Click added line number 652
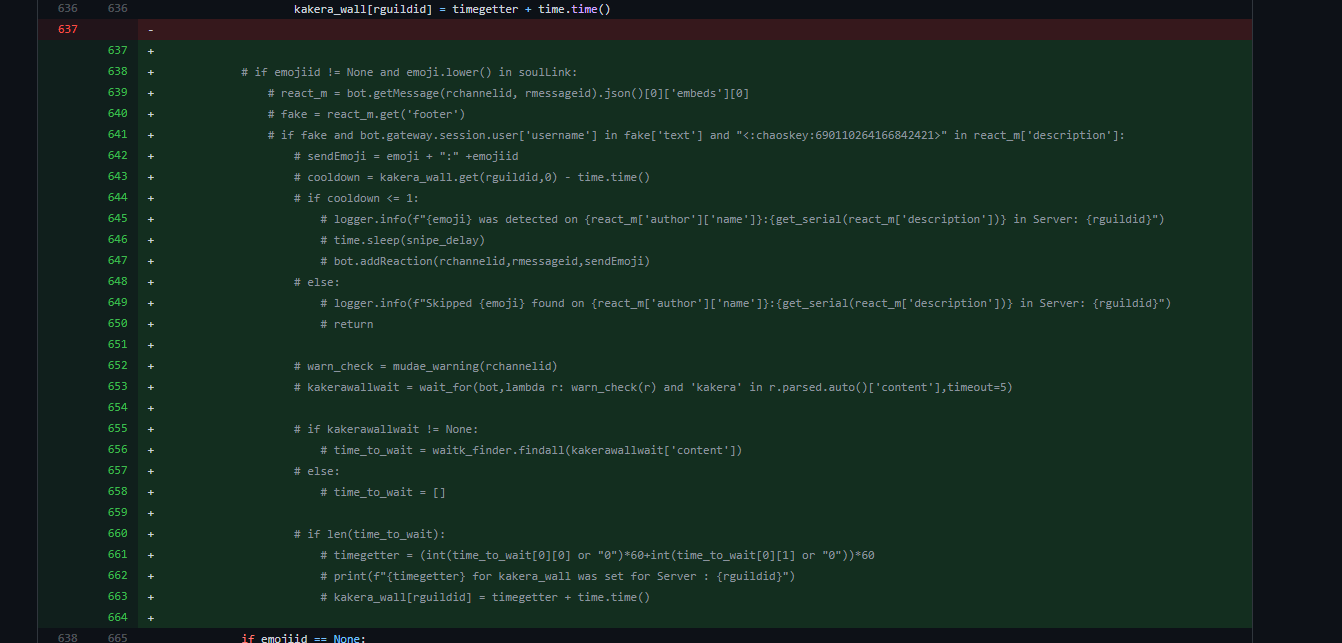 pos(117,366)
